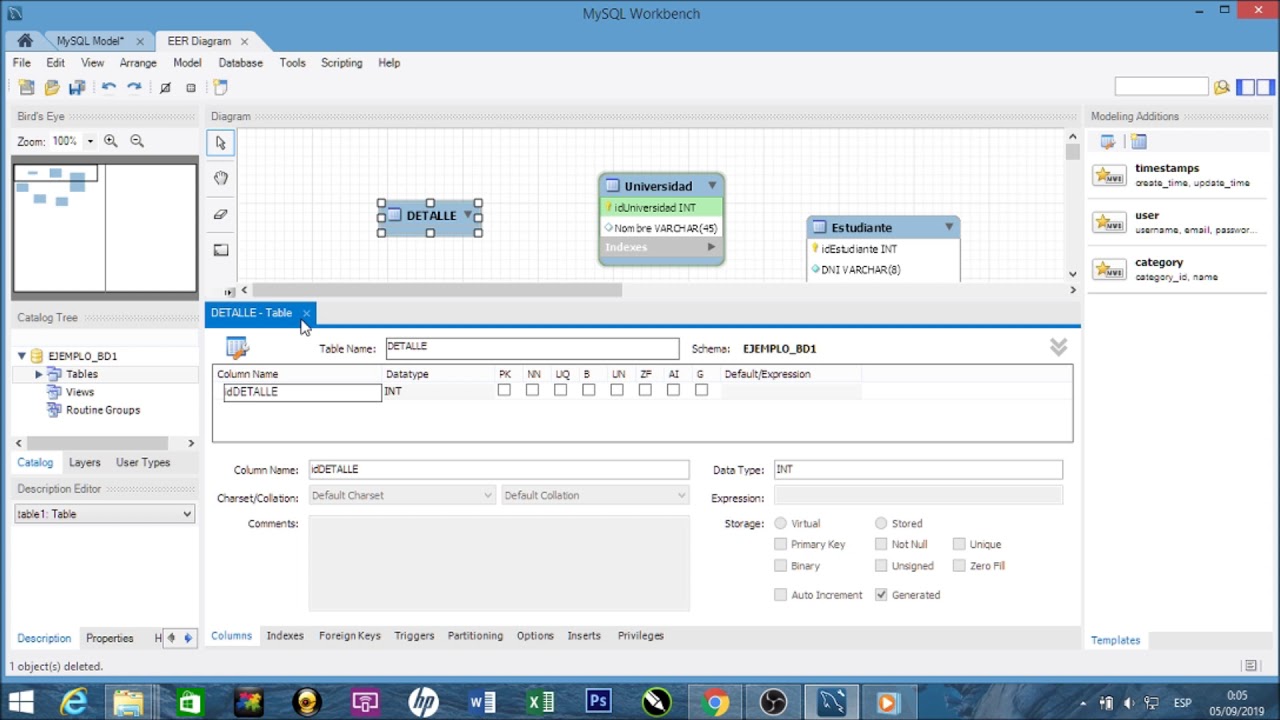The image size is (1280, 720).
Task: Open the Arrange menu
Action: [138, 63]
